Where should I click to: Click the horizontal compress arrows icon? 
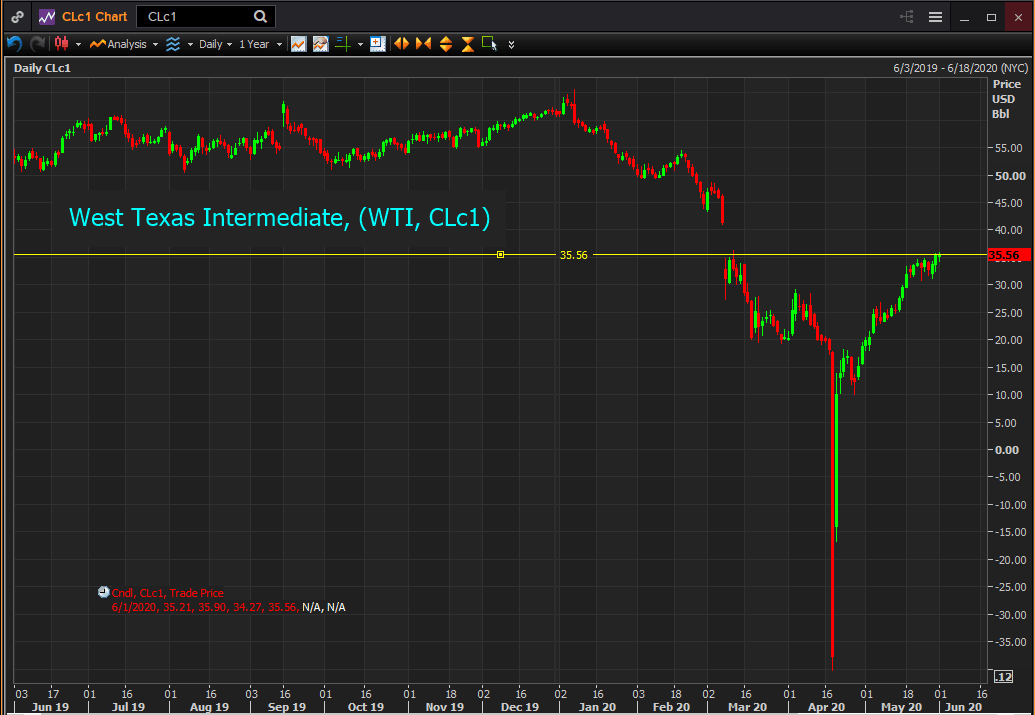coord(423,44)
